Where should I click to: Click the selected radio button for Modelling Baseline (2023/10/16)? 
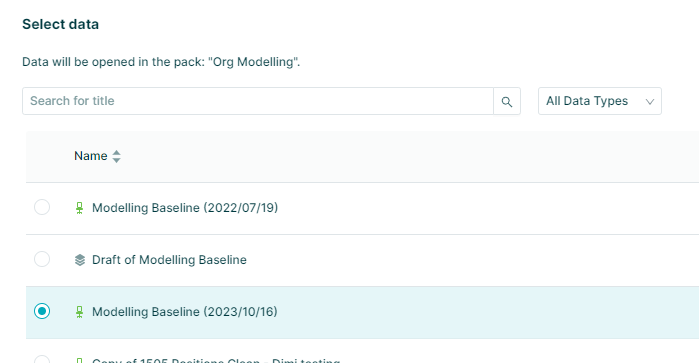[42, 311]
